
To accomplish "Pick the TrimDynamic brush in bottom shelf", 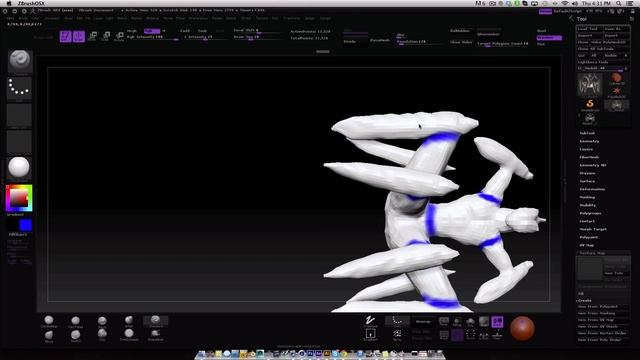I will click(x=129, y=335).
